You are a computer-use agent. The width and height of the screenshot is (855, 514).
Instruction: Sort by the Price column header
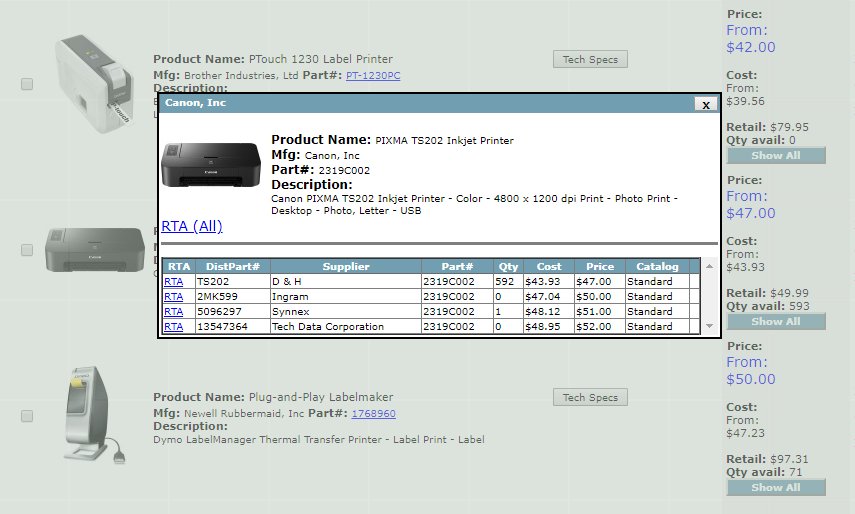point(600,267)
